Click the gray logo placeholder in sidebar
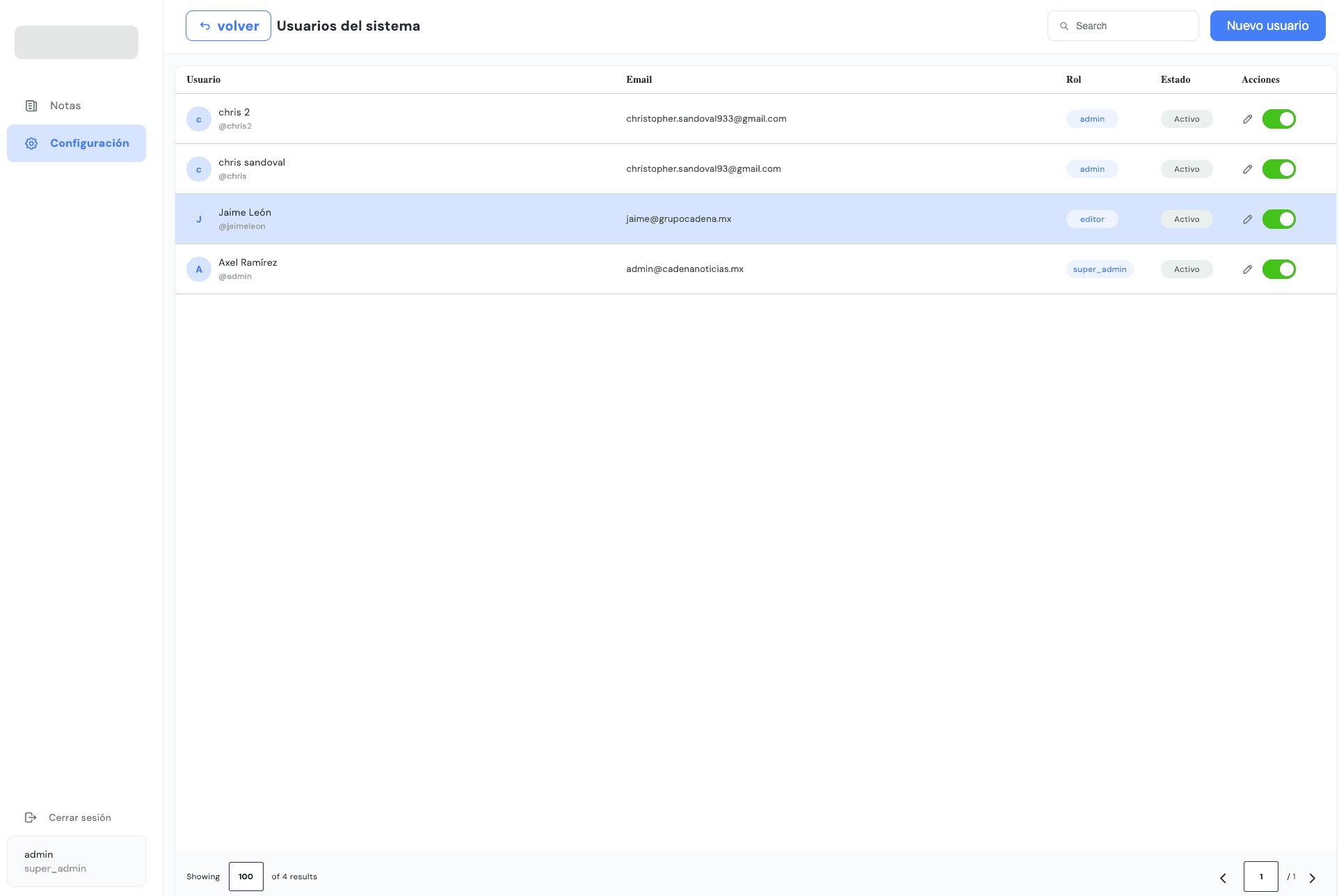This screenshot has width=1339, height=896. click(77, 42)
